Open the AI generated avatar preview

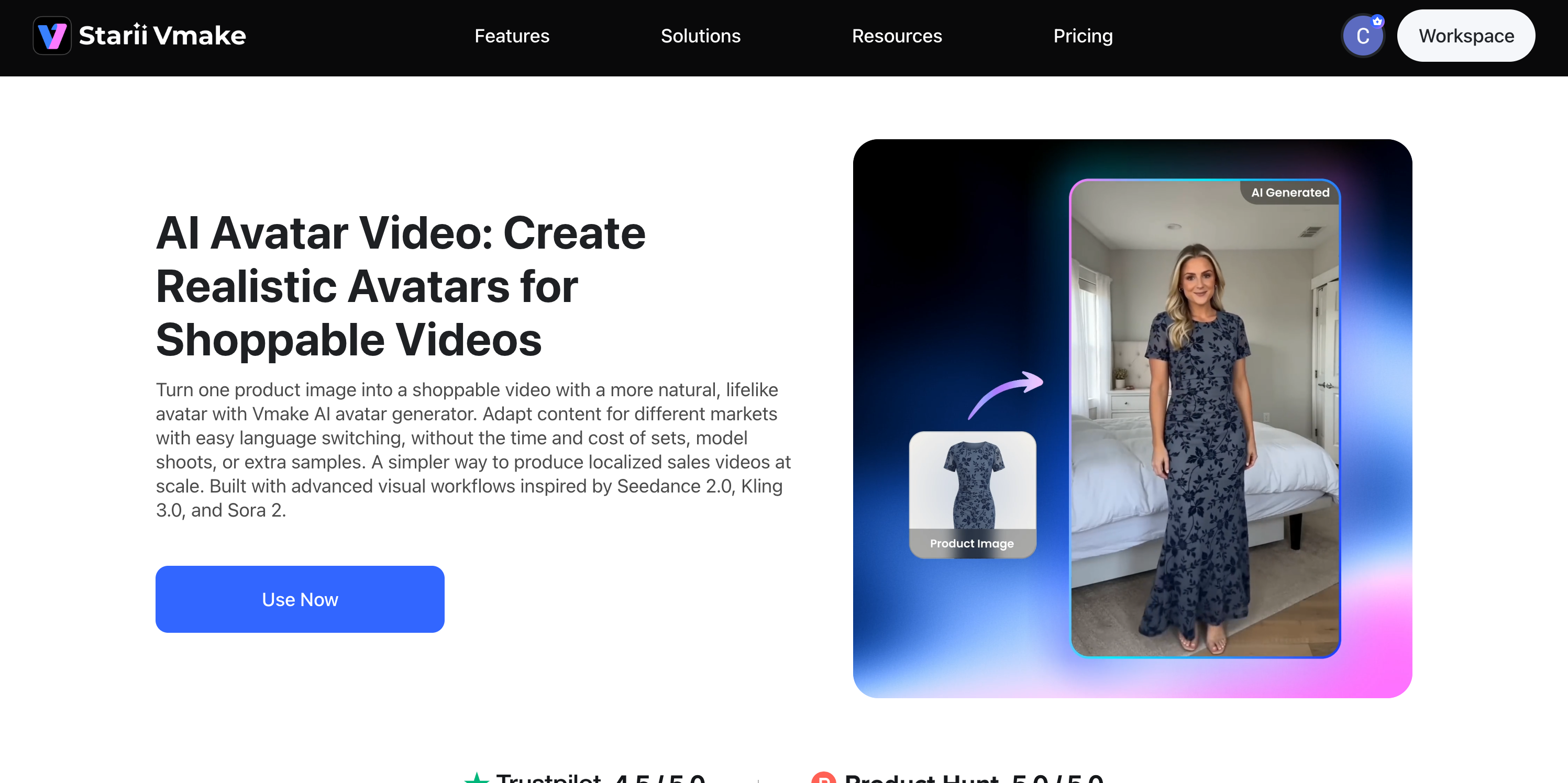coord(1205,419)
